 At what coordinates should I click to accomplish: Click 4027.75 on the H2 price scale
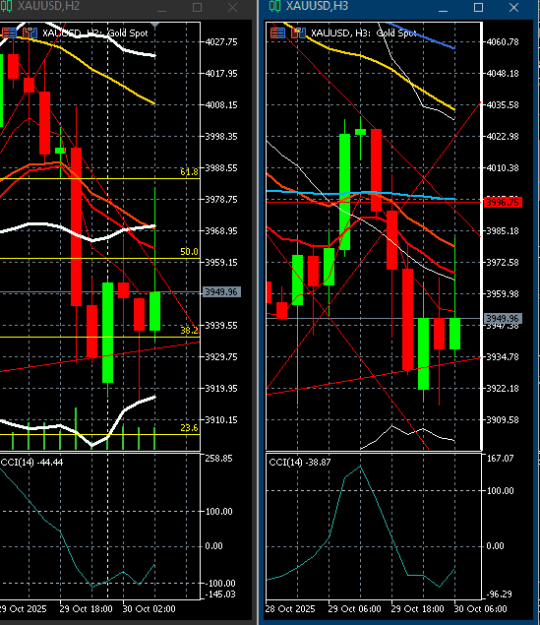tap(221, 42)
